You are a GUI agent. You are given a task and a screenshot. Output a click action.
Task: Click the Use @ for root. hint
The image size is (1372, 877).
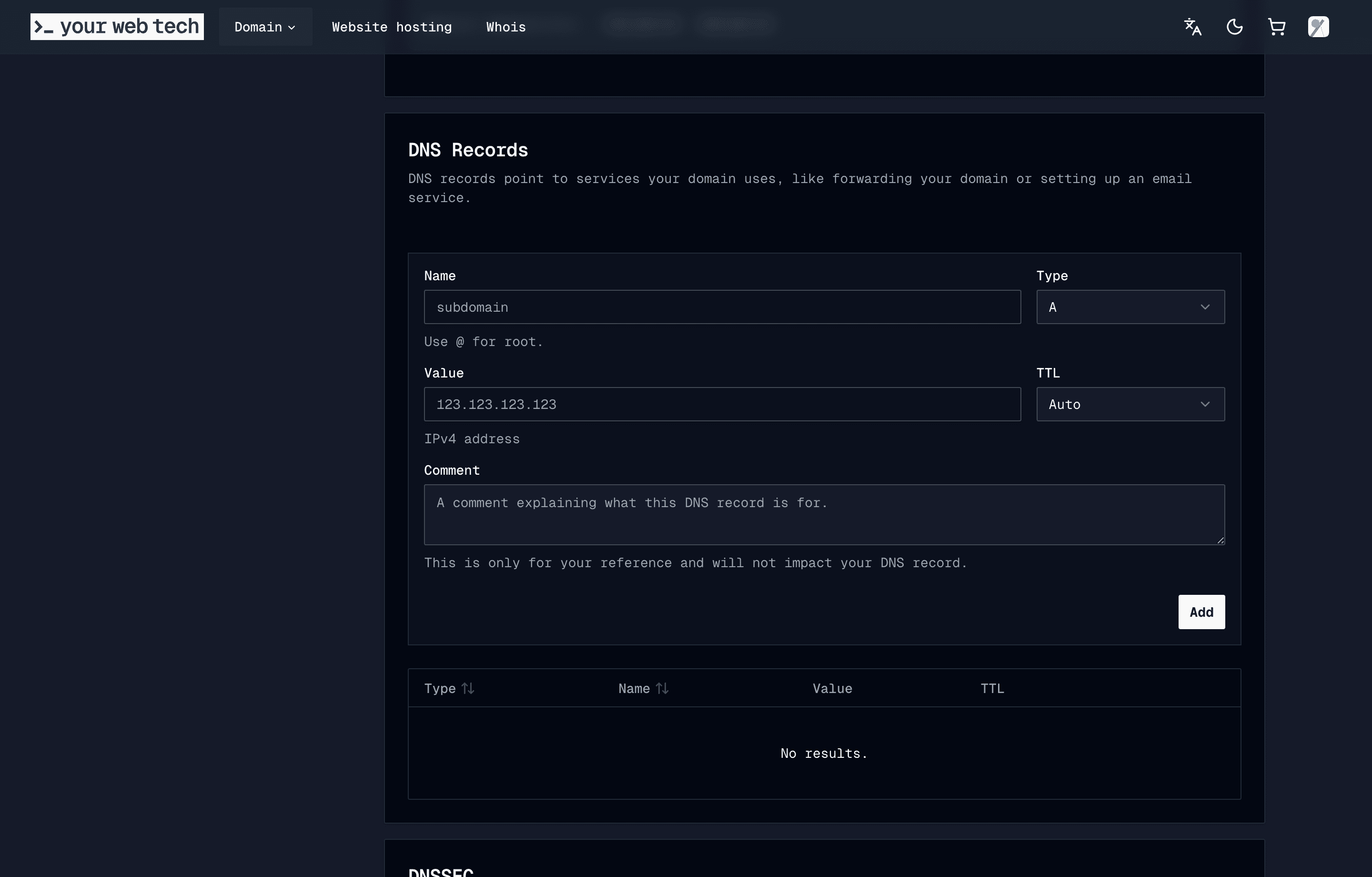tap(484, 342)
